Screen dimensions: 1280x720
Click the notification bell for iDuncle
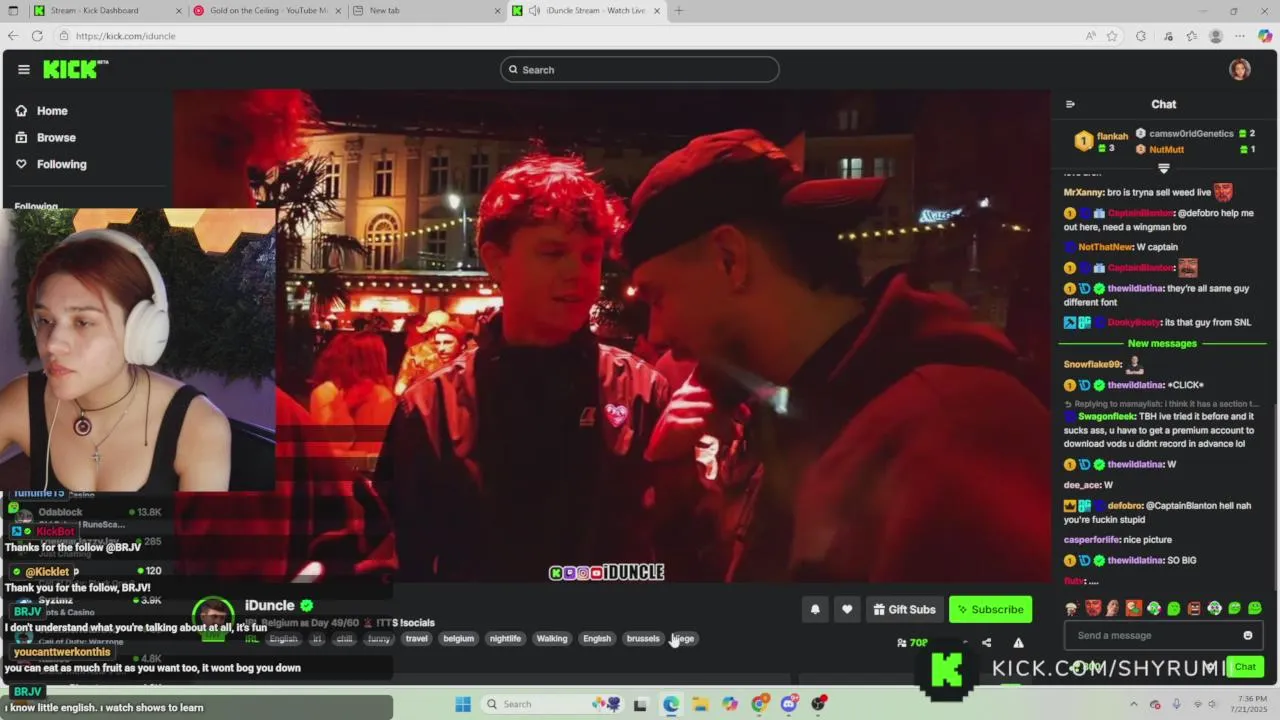point(815,609)
